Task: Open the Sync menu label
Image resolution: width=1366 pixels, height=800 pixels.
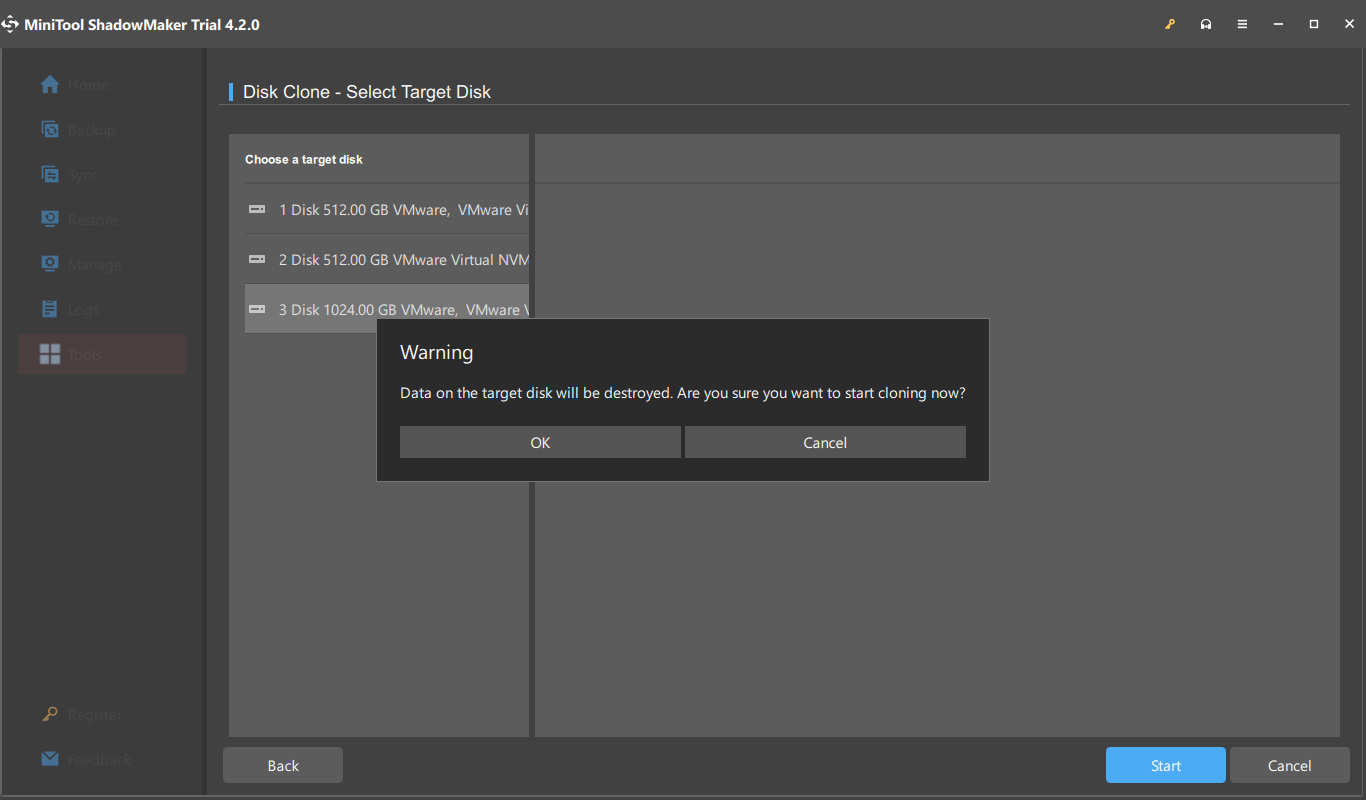Action: 83,175
